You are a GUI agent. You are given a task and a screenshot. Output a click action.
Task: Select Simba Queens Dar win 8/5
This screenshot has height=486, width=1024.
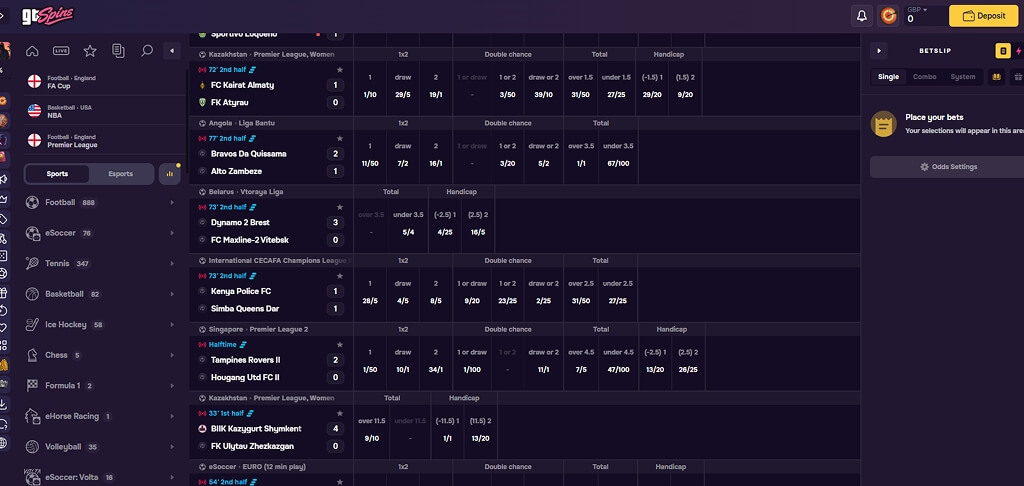tap(436, 291)
